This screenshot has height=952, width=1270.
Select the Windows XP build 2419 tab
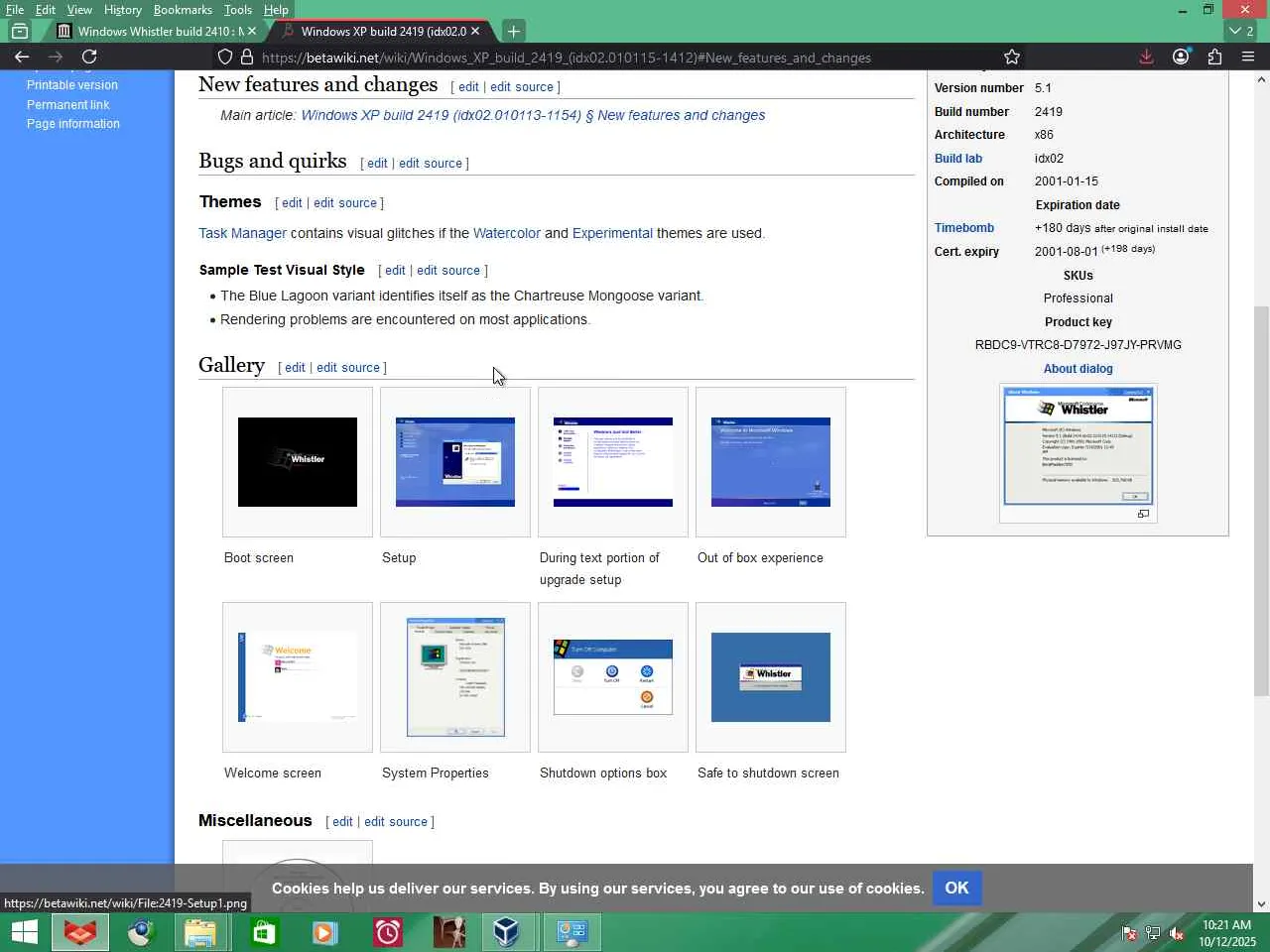click(x=381, y=31)
